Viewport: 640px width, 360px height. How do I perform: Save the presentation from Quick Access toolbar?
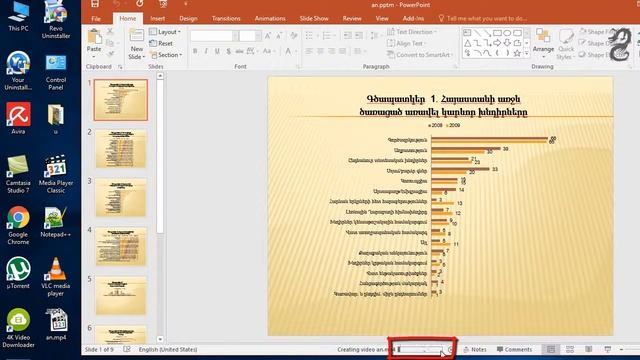pyautogui.click(x=95, y=4)
